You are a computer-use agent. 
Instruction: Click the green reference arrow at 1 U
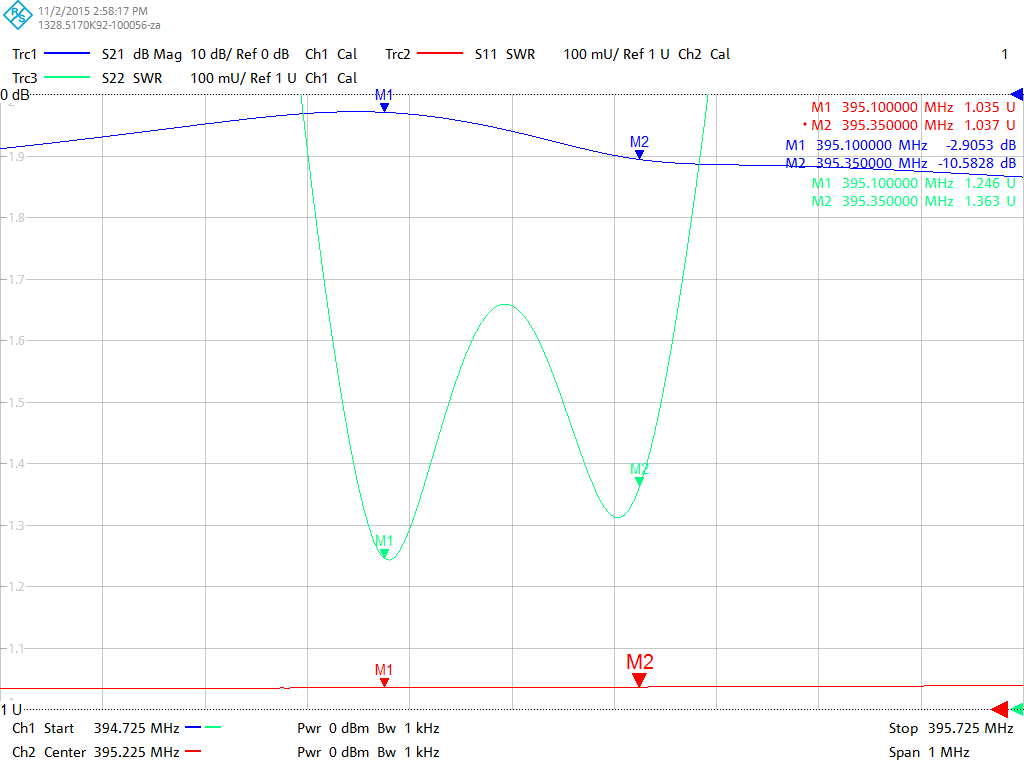(x=1017, y=709)
